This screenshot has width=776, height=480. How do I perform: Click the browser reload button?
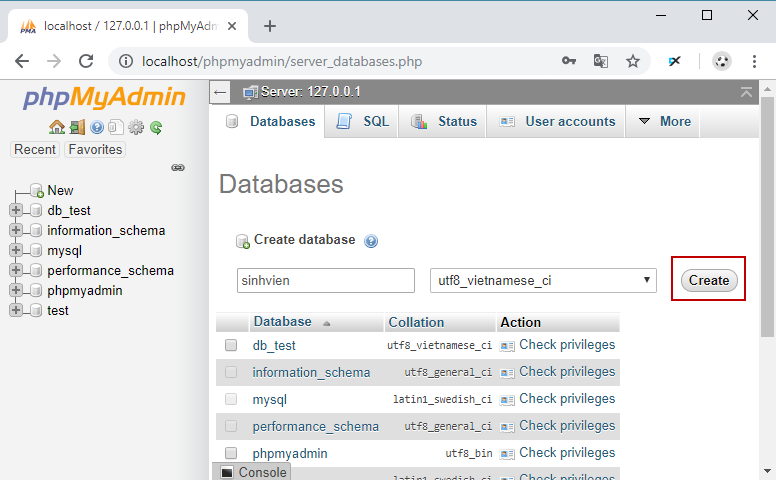[86, 61]
